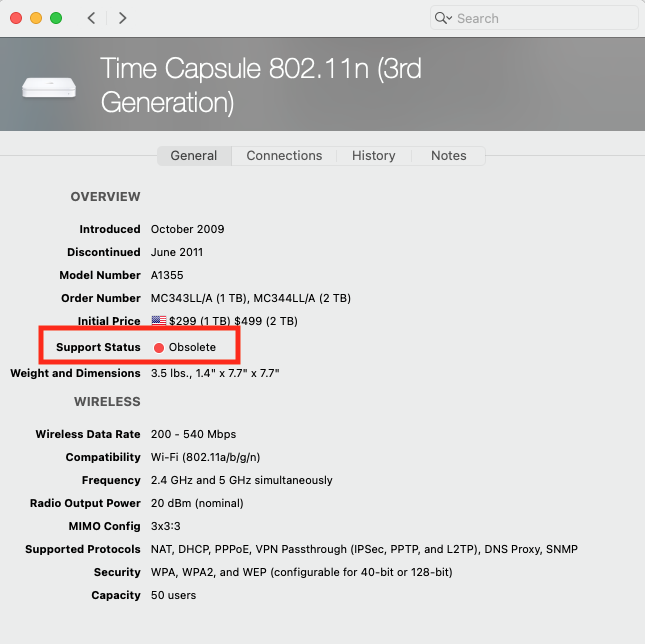Click the '$299 (1 TB) $499 (2 TB)' price
The image size is (645, 644).
coord(233,321)
